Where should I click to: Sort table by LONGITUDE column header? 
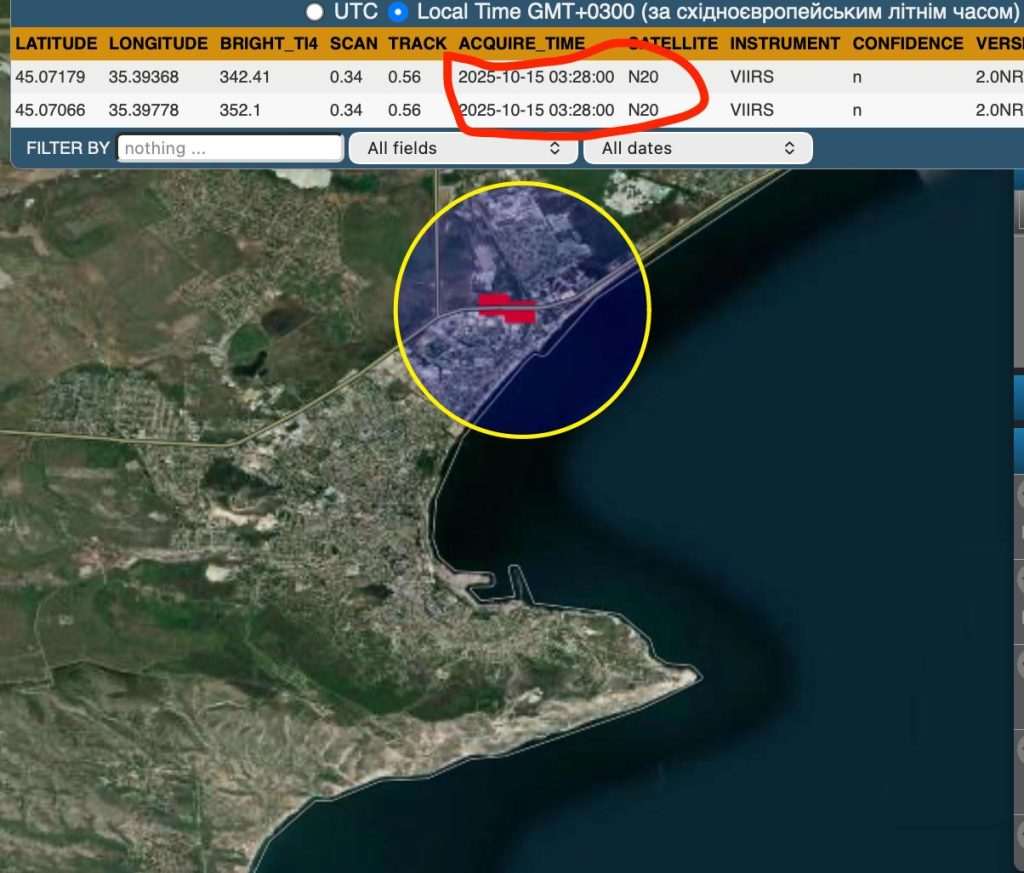(x=158, y=44)
